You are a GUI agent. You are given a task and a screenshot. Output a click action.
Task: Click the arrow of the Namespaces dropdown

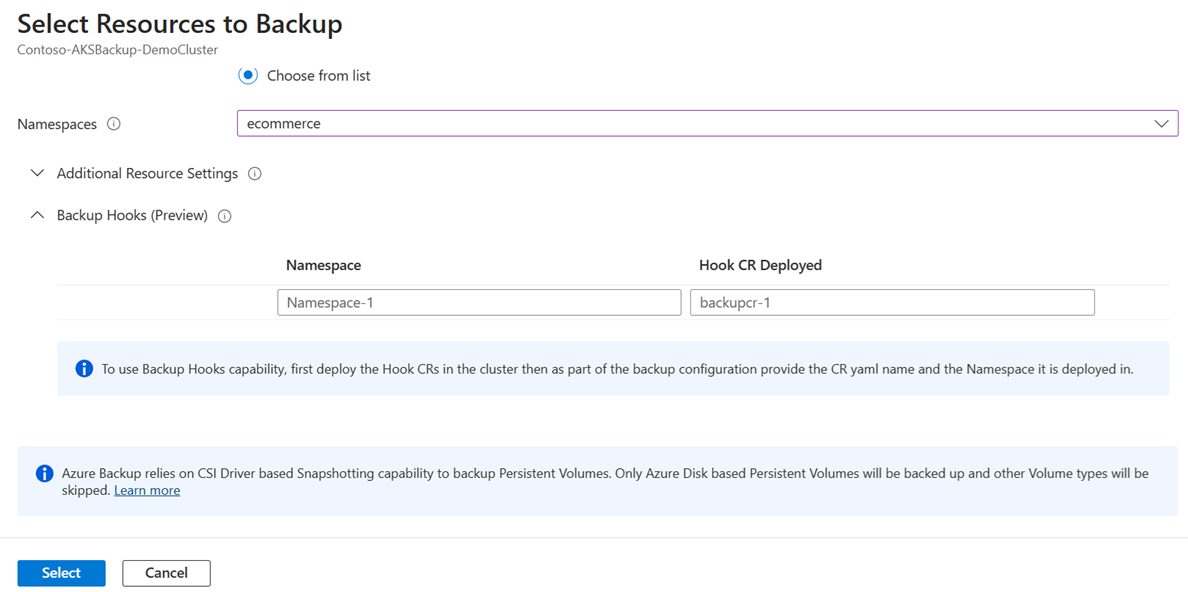pos(1161,123)
